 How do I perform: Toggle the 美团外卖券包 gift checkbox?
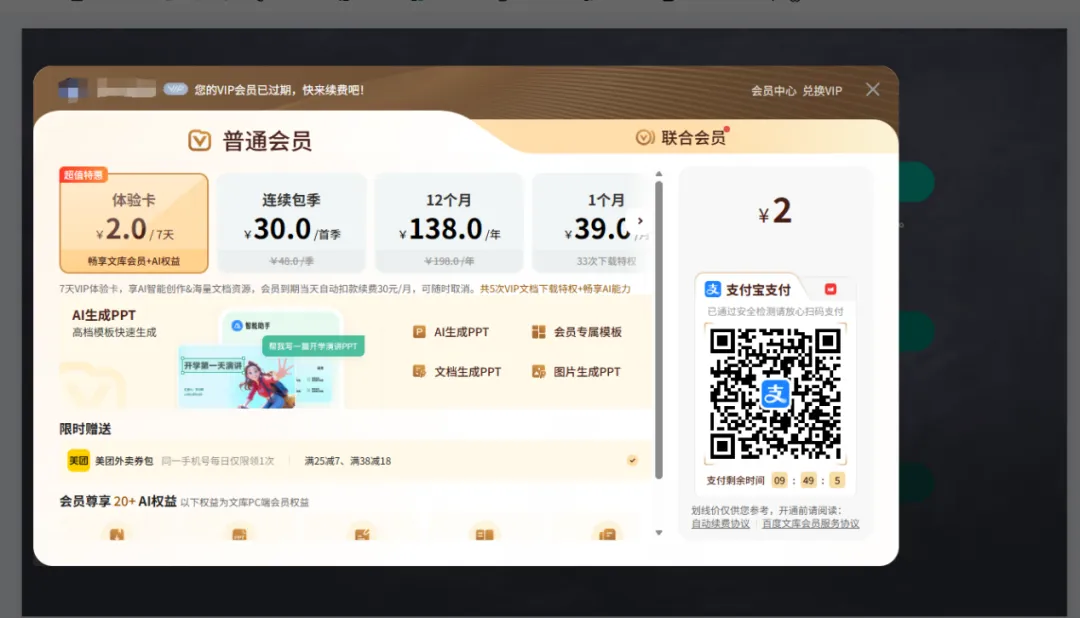(632, 460)
